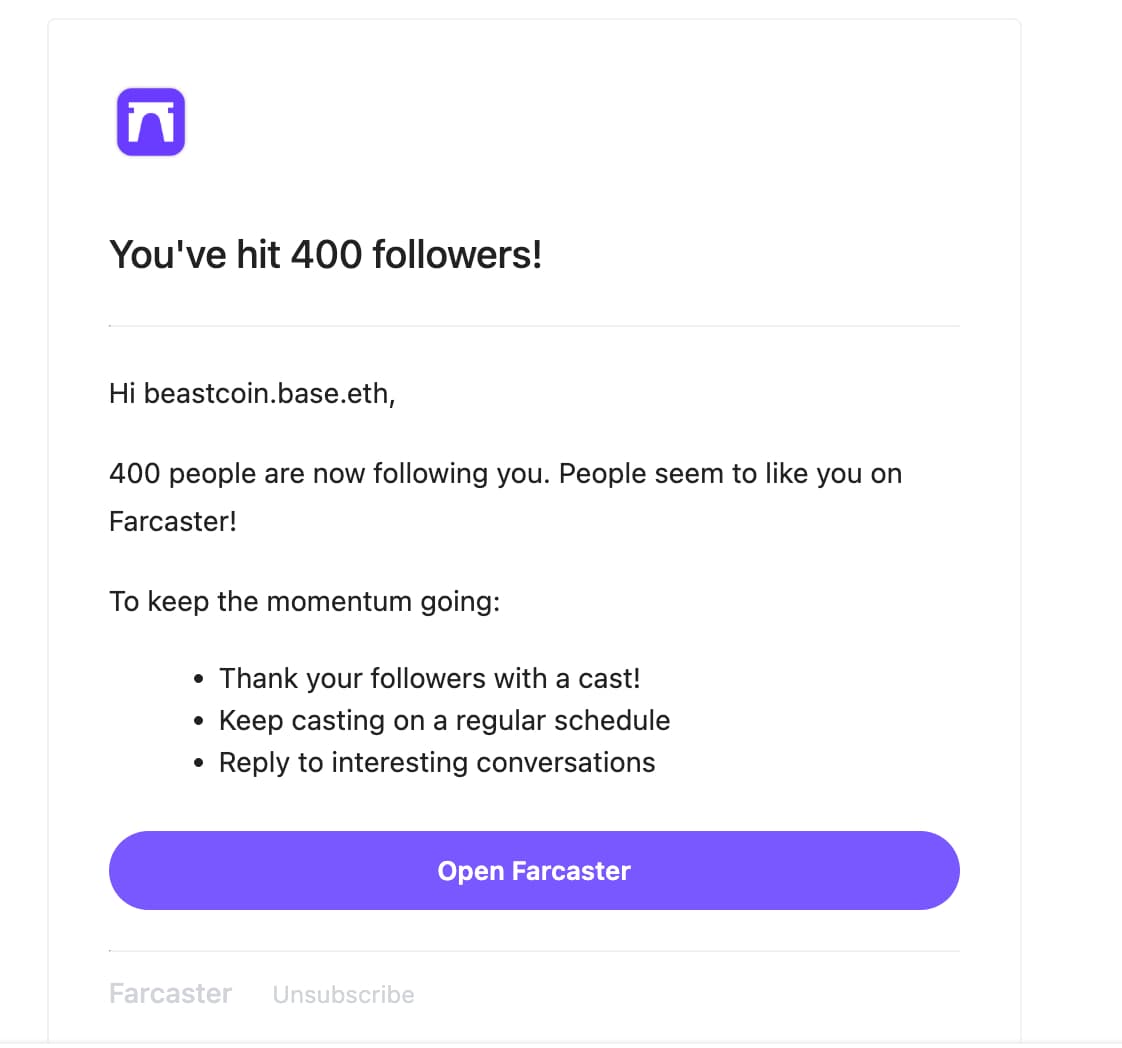
Task: Select "Keep casting on a regular schedule" text
Action: tap(444, 721)
